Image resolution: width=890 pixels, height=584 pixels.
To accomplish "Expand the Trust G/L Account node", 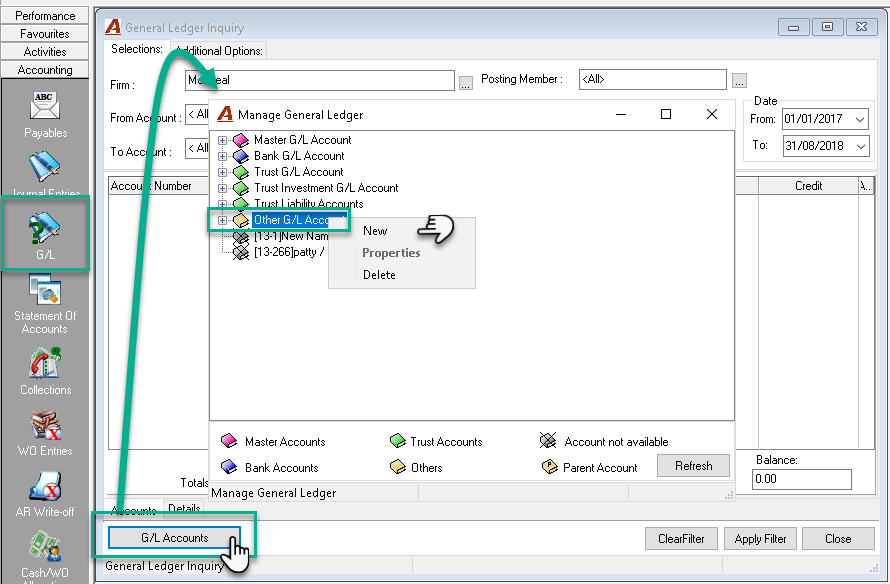I will click(x=222, y=172).
